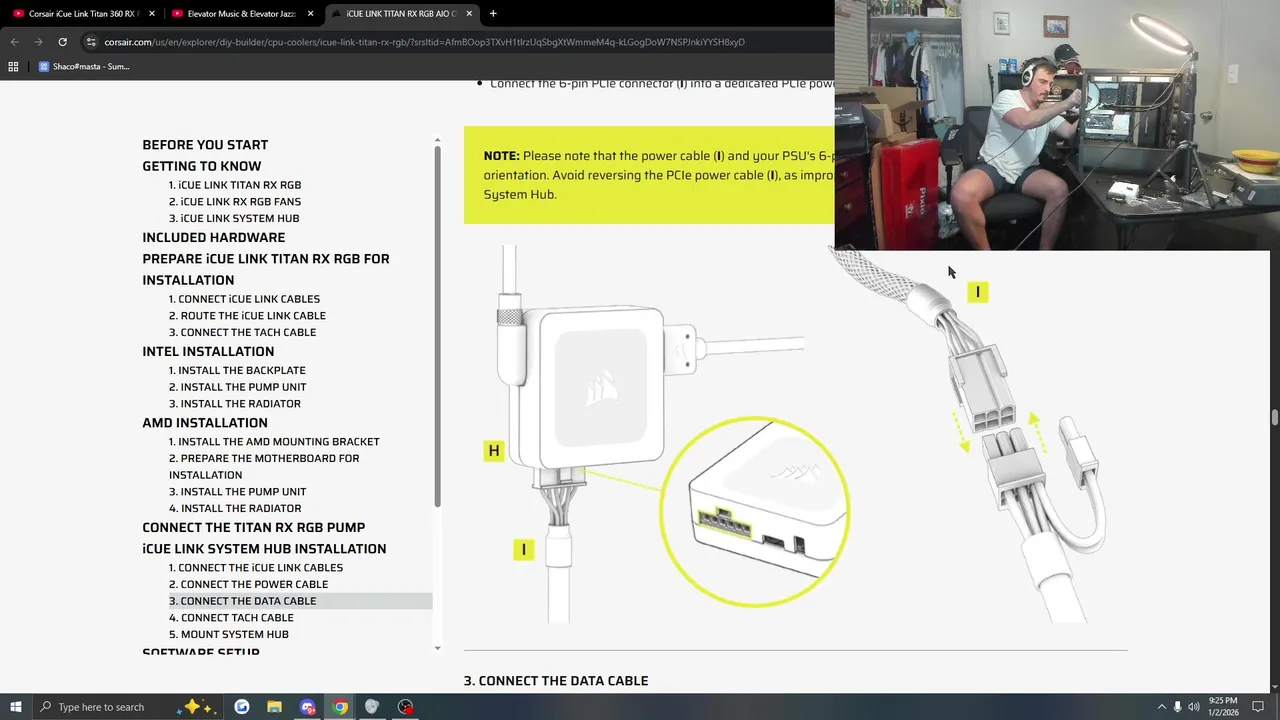Select 1. INSTALL THE BACKPLATE
This screenshot has width=1280, height=720.
237,370
